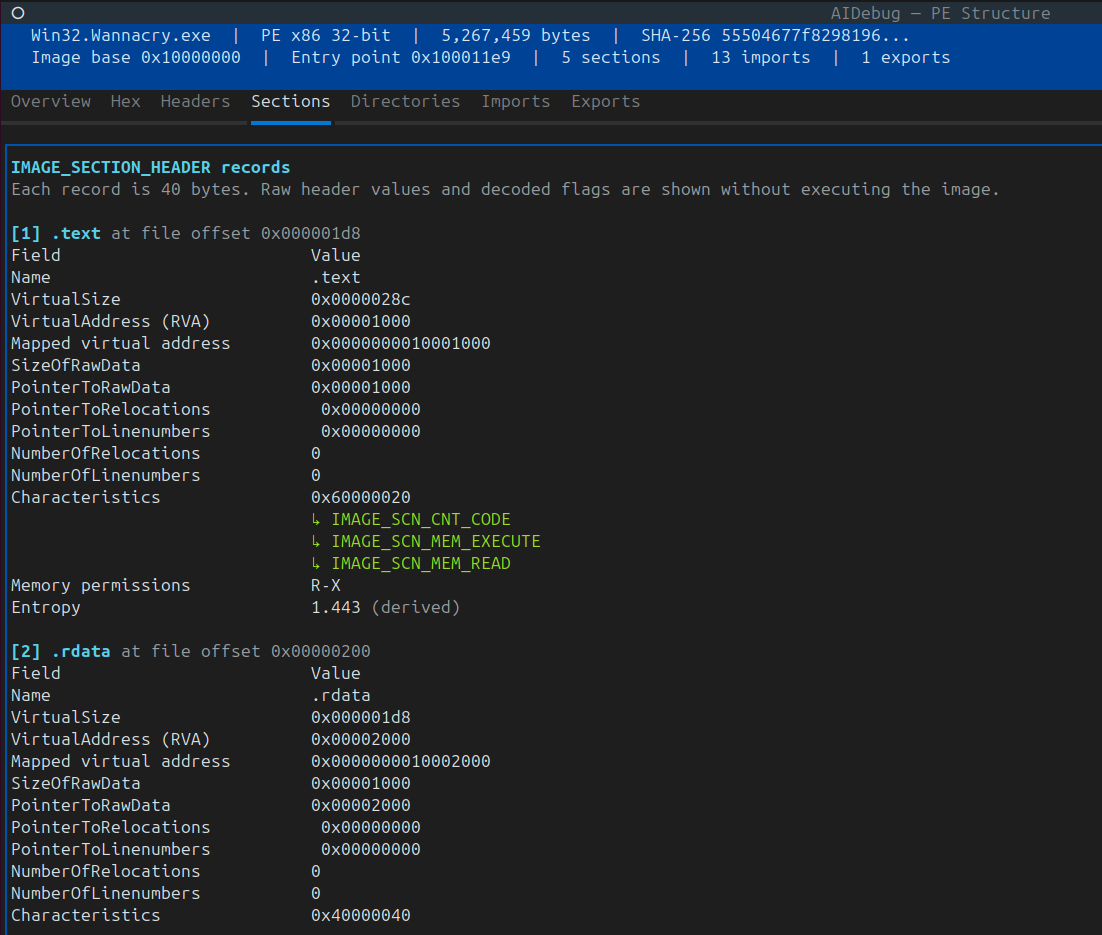Open the Headers tab
1102x935 pixels.
[195, 101]
